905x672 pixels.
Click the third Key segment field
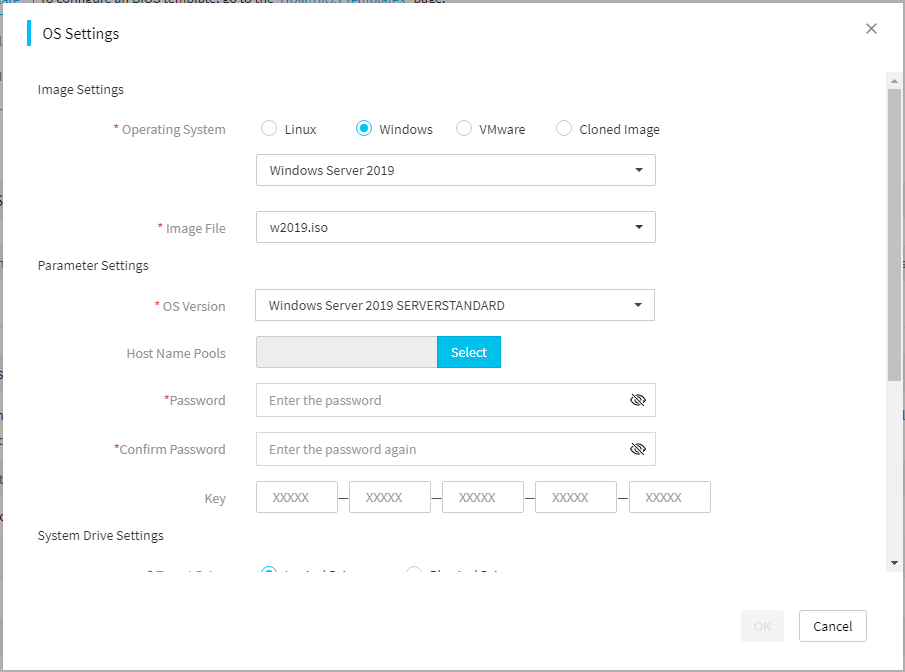[x=483, y=497]
